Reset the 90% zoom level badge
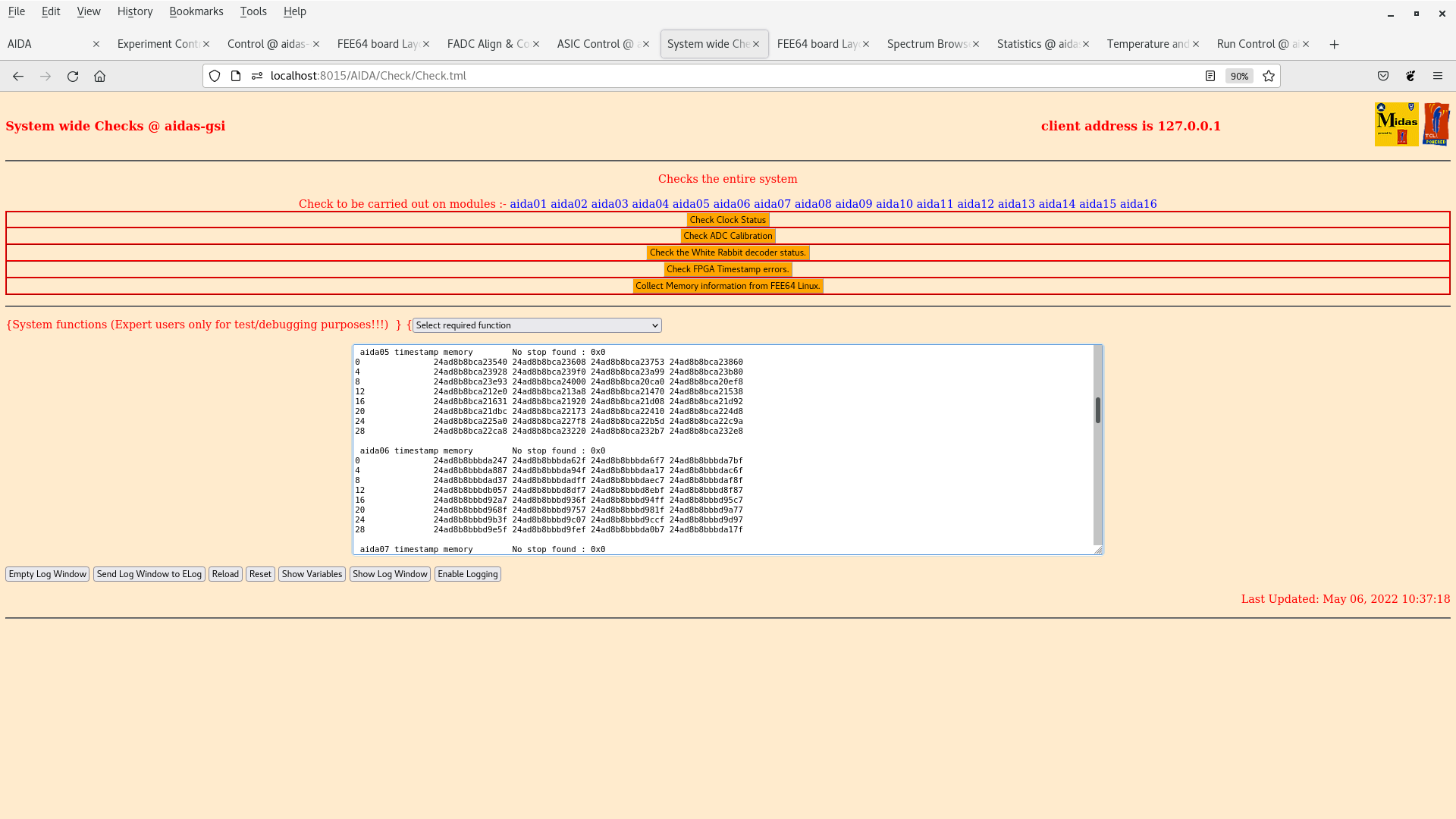 (x=1239, y=76)
